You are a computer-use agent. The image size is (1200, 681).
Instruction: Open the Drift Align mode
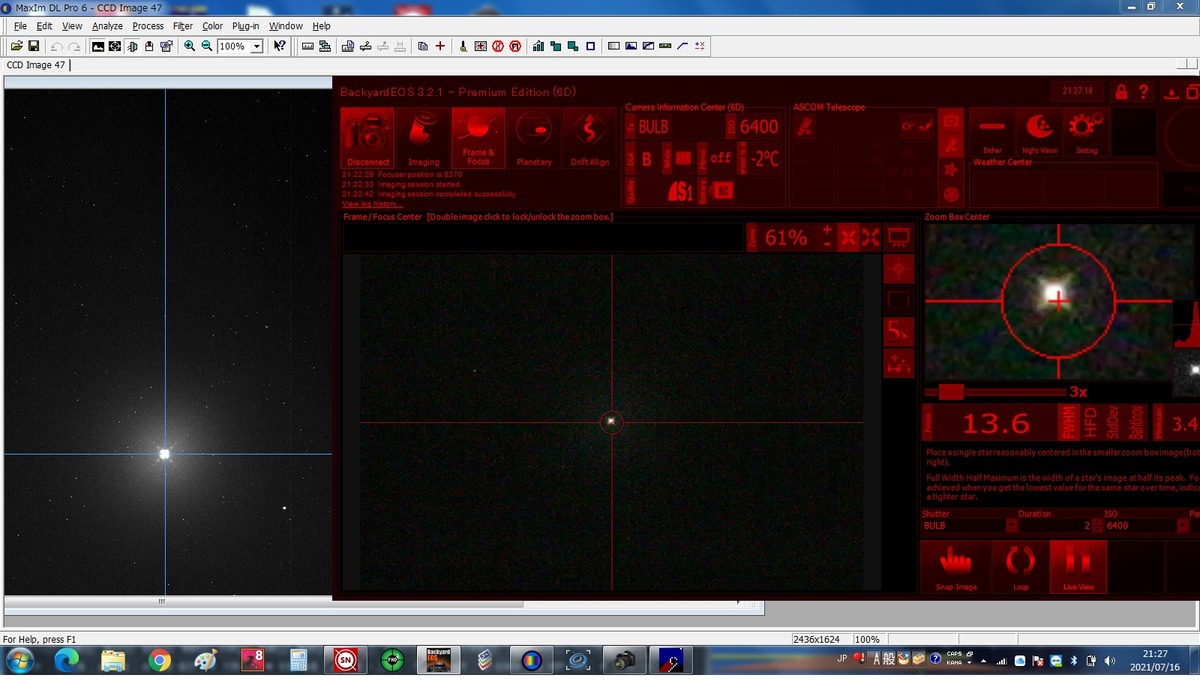(x=589, y=138)
